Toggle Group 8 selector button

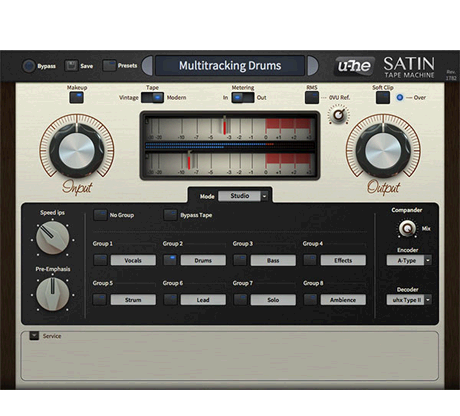(x=310, y=299)
